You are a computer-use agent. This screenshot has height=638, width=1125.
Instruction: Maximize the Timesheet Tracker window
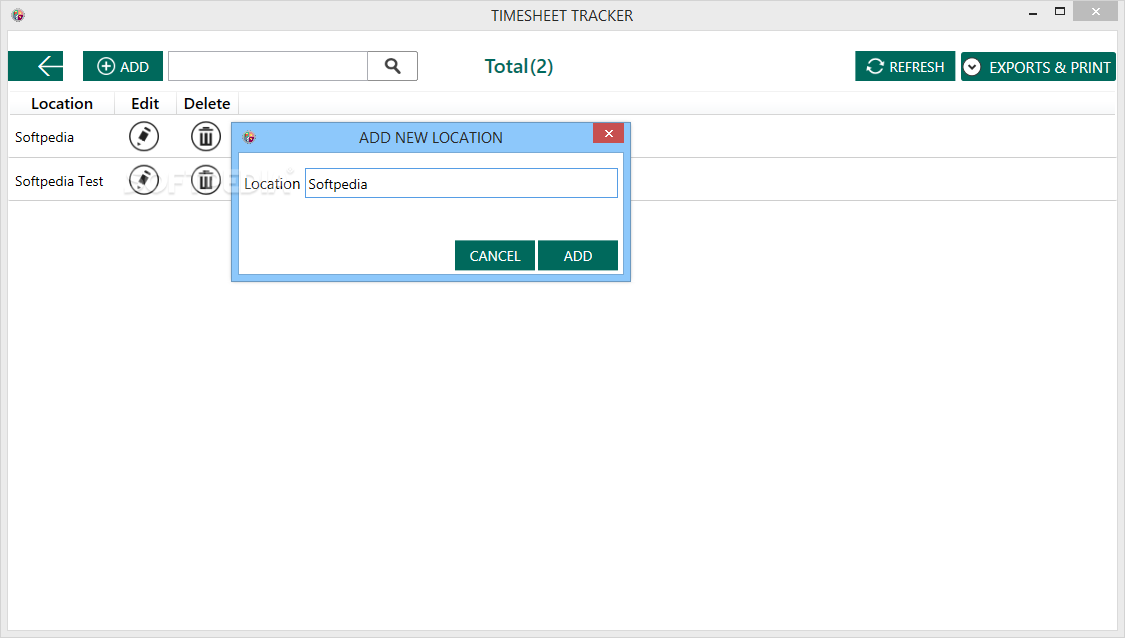point(1060,11)
